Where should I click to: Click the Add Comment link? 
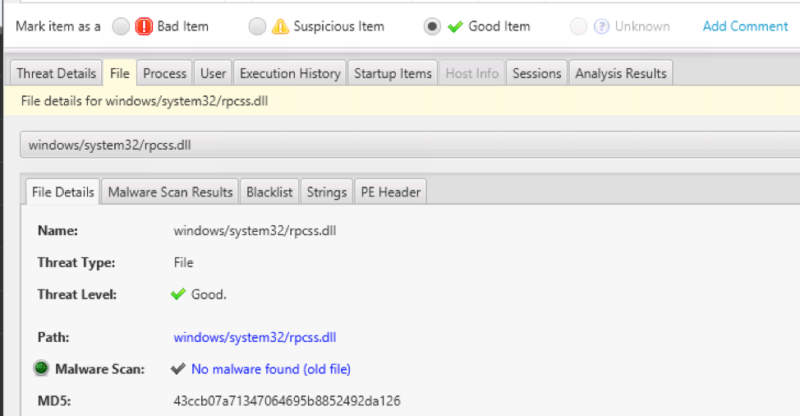coord(745,26)
